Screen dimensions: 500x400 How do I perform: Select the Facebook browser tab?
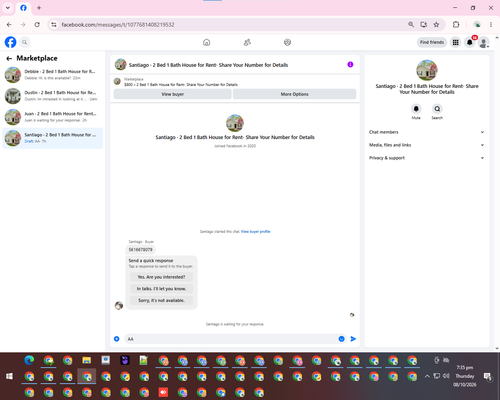[x=23, y=8]
